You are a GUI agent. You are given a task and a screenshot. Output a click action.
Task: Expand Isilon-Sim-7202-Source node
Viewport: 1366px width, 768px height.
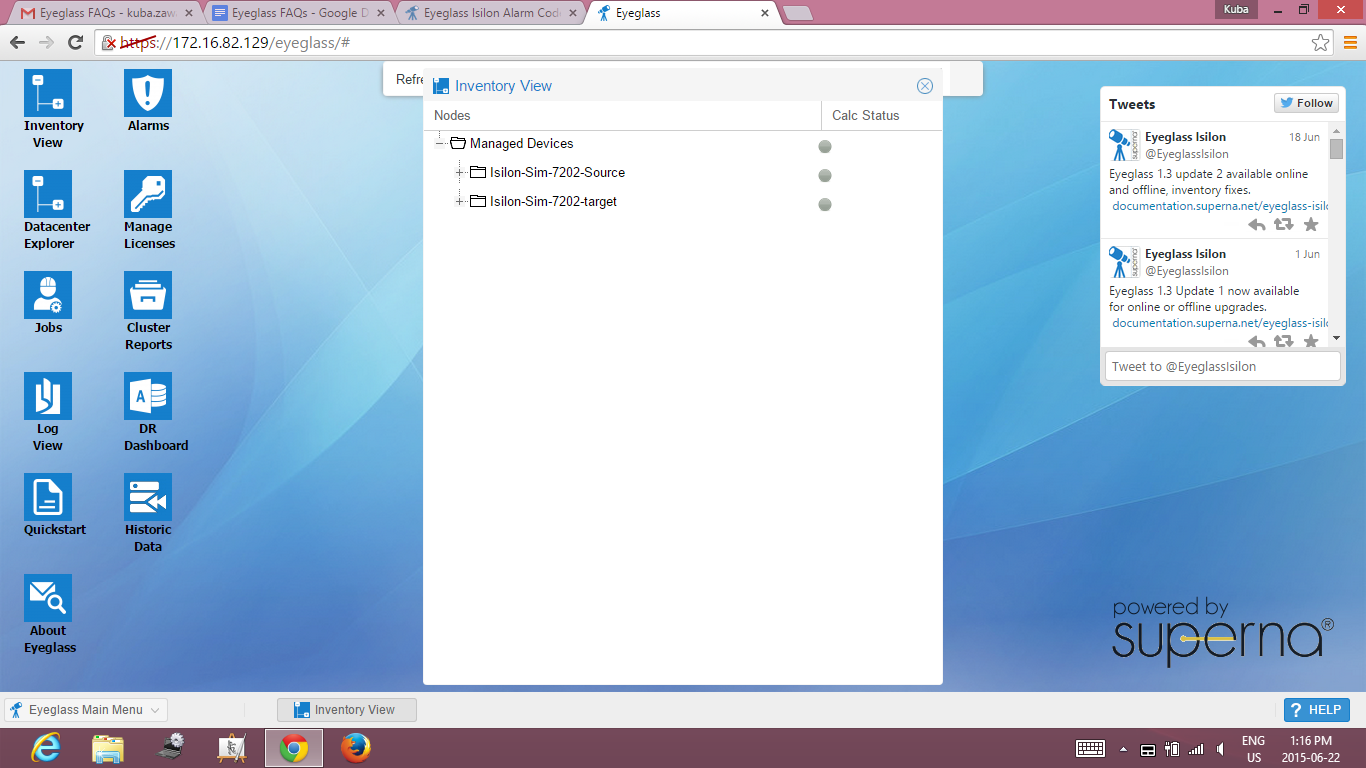click(x=460, y=173)
